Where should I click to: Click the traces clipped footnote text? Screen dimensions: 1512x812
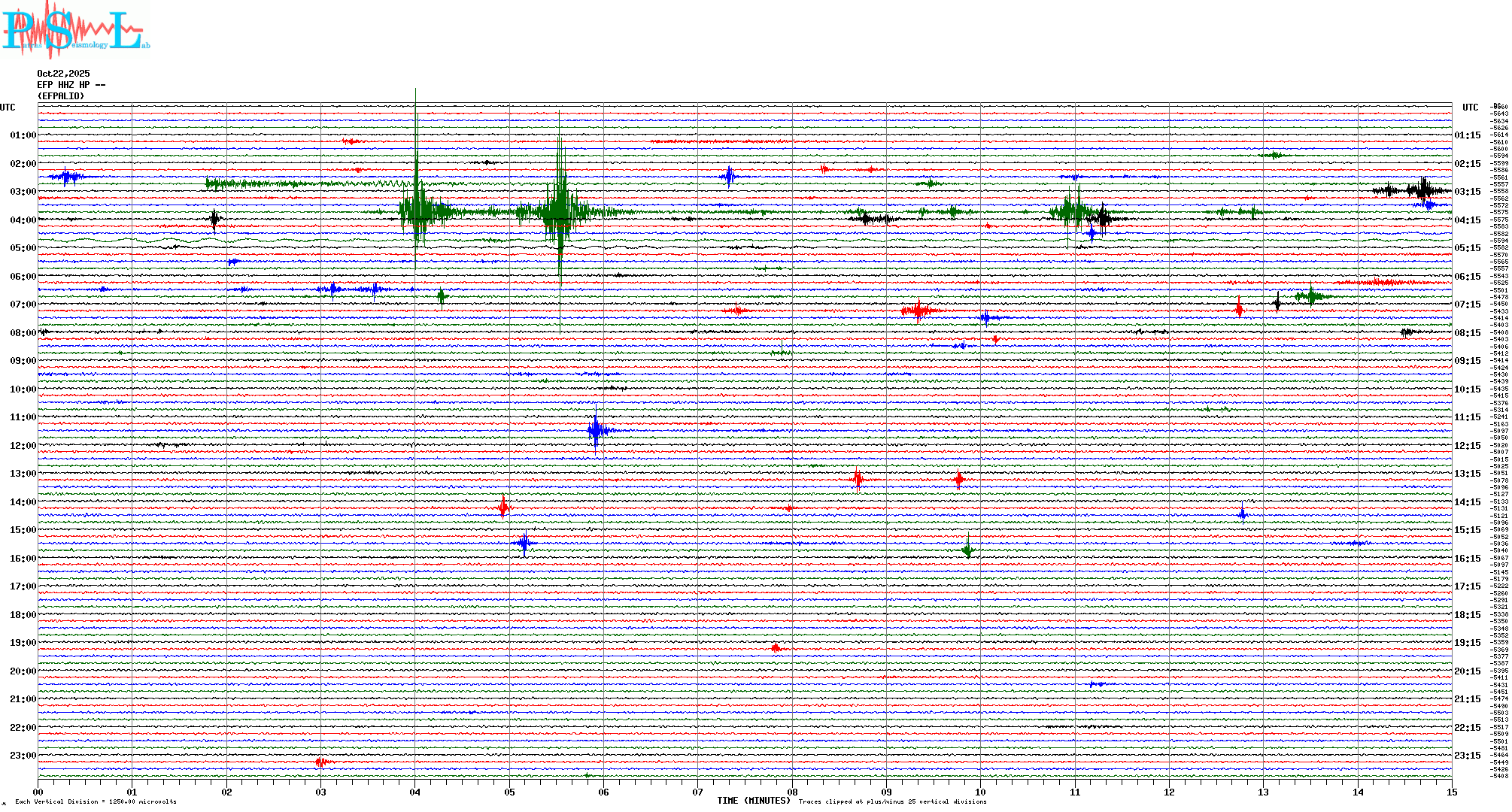click(892, 801)
